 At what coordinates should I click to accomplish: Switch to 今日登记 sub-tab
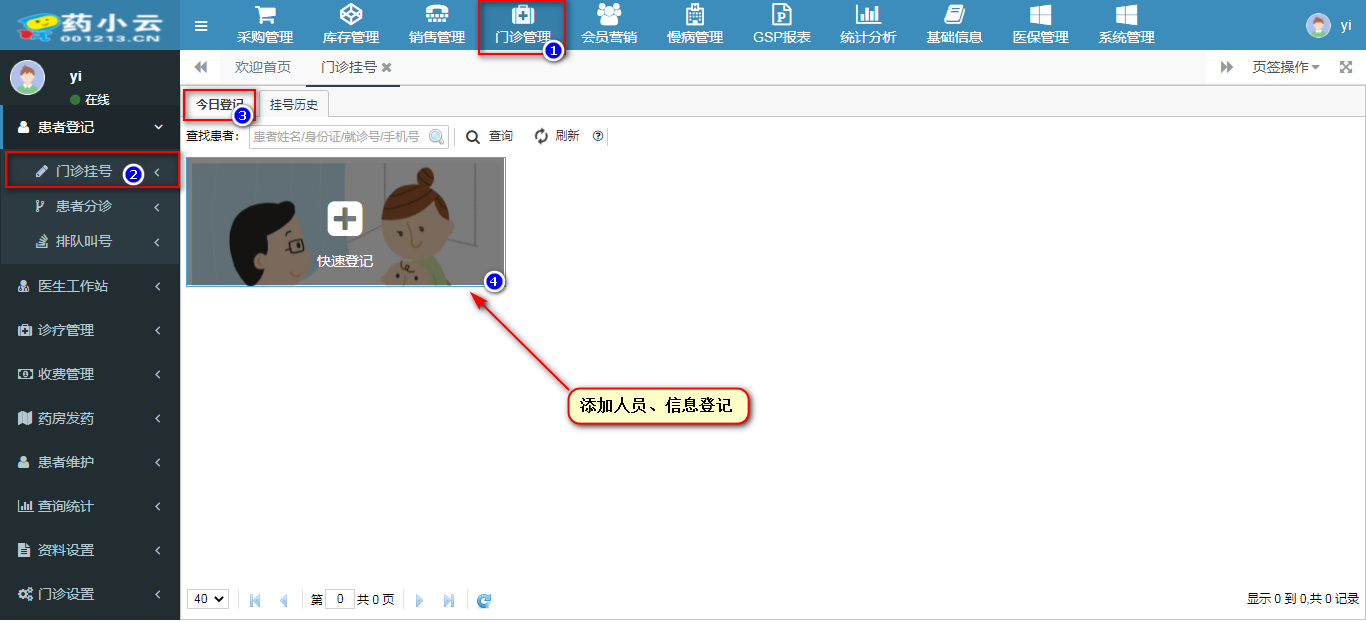pos(219,104)
